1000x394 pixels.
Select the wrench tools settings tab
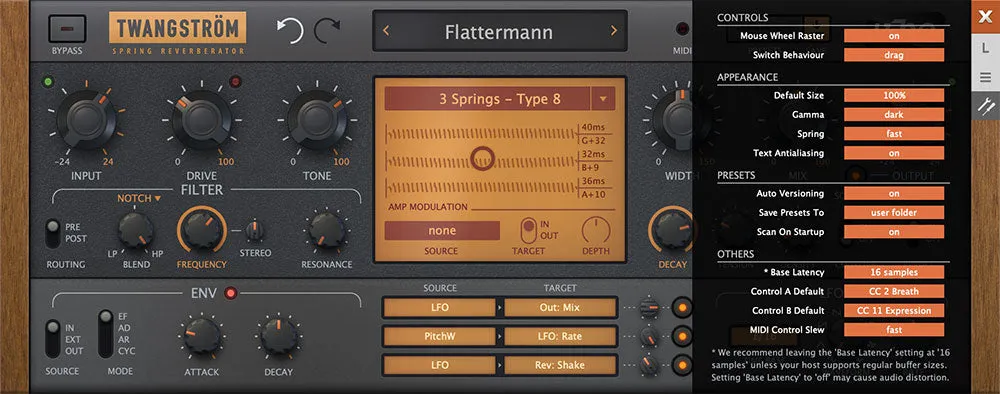(985, 105)
